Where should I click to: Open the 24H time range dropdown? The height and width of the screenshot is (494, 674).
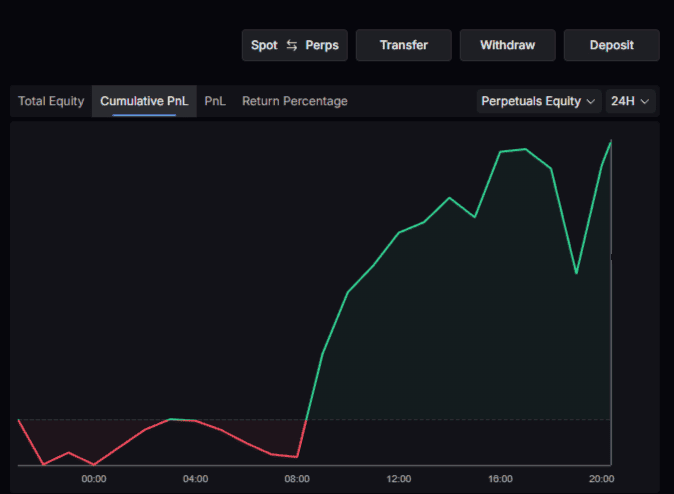(631, 101)
